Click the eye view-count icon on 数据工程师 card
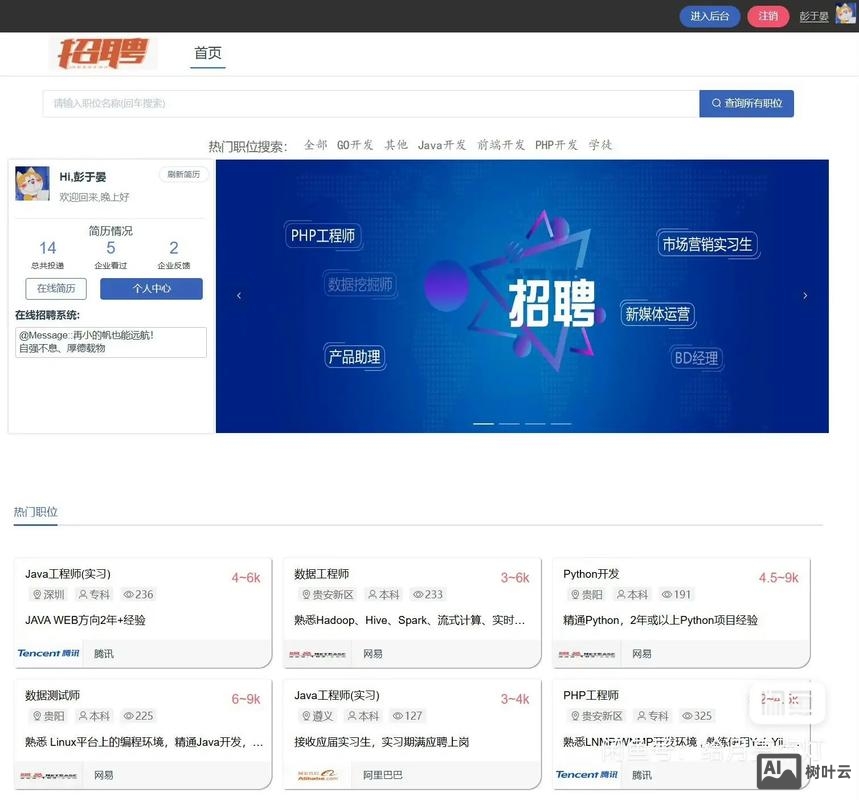This screenshot has width=859, height=800. [421, 592]
